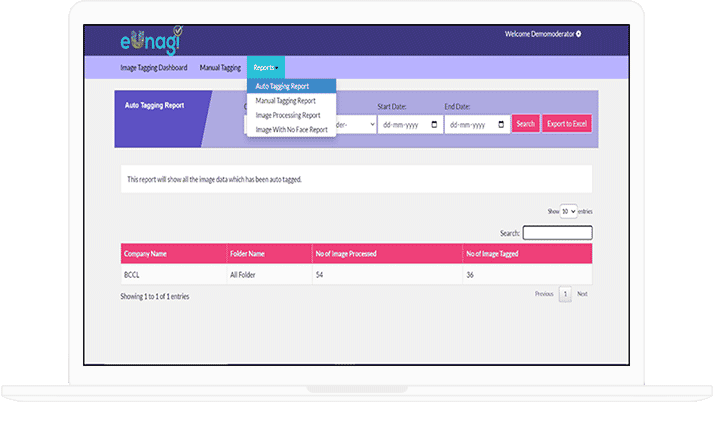Go to Next page of results

click(x=582, y=295)
